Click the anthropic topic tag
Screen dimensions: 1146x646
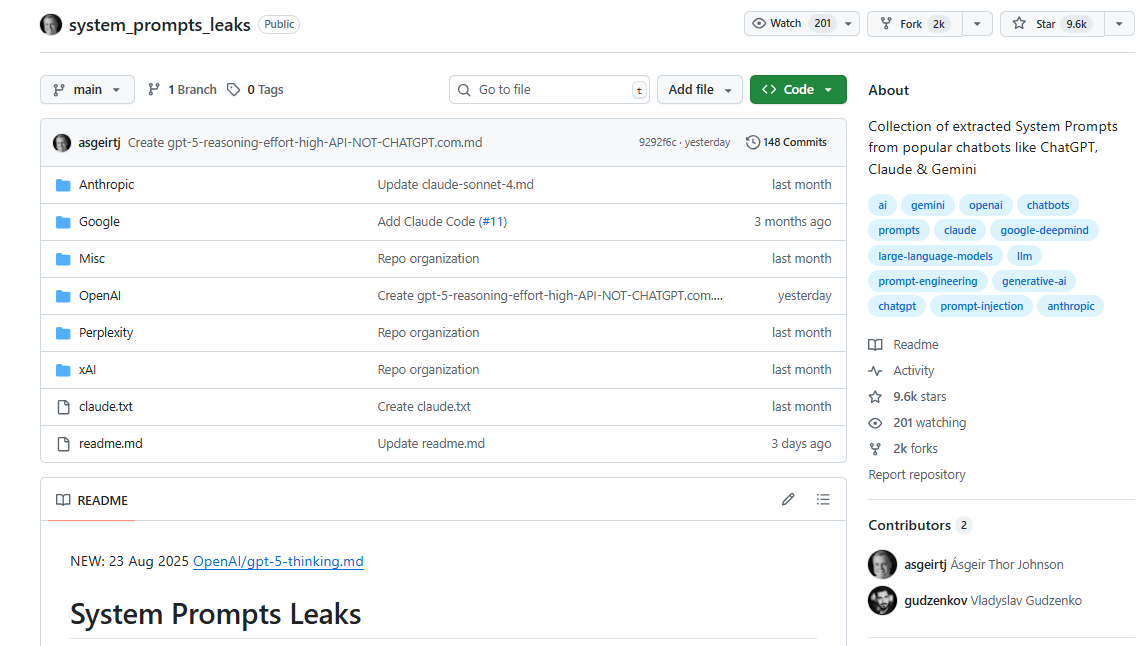(x=1070, y=306)
